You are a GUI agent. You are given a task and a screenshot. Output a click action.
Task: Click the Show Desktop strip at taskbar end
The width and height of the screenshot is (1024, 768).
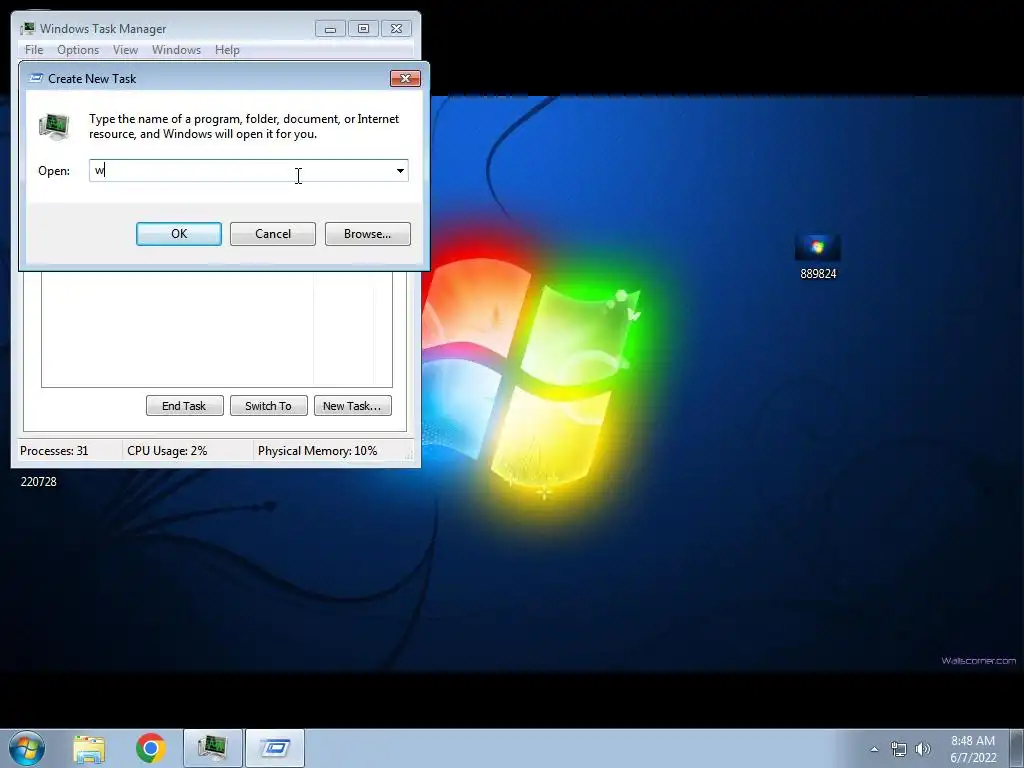(1017, 748)
